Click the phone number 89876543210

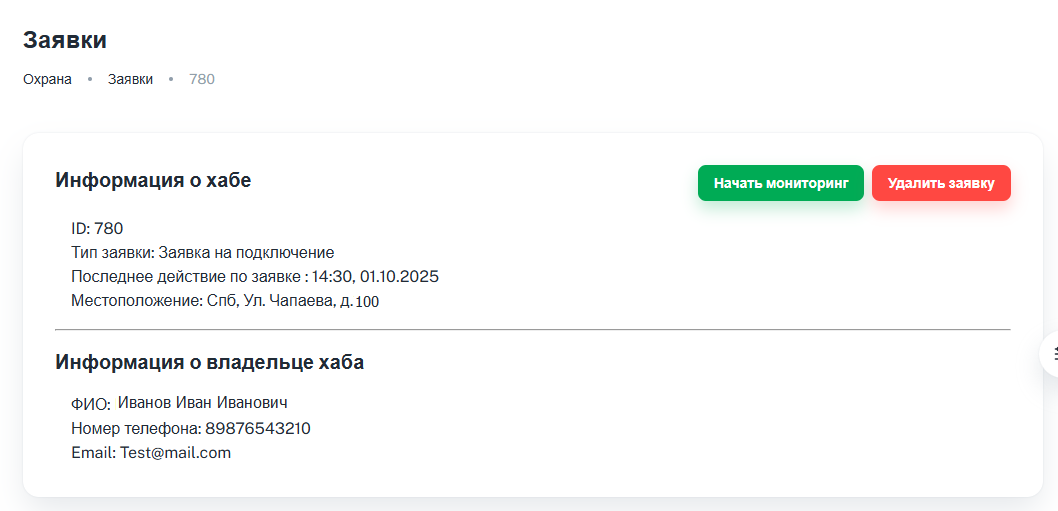click(x=258, y=429)
